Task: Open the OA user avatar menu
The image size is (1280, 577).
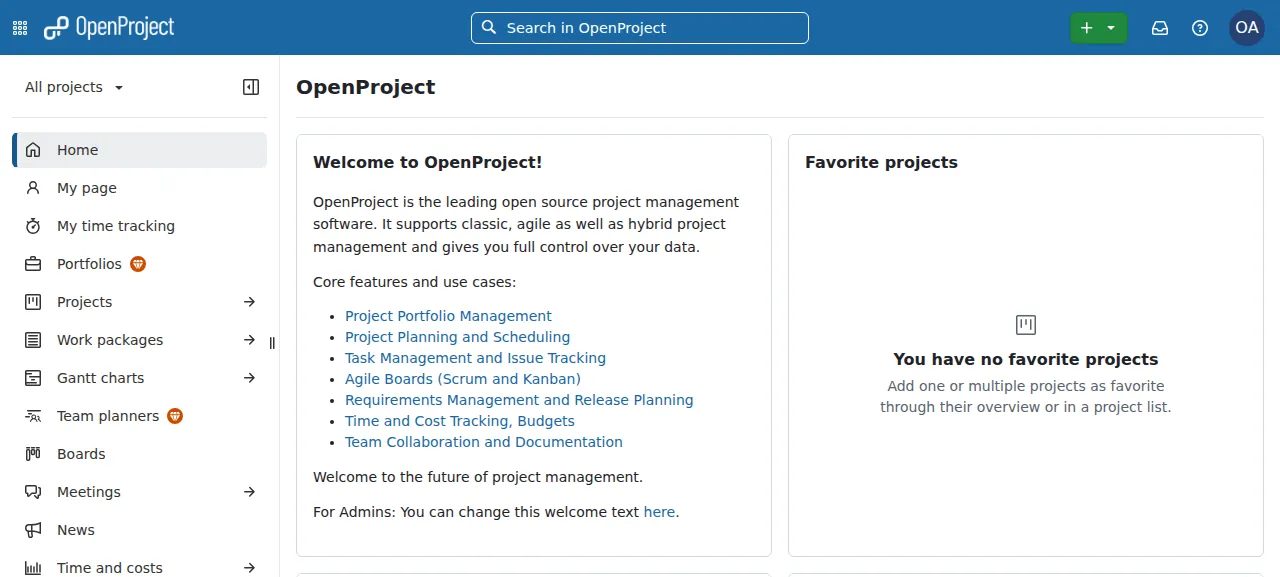Action: coord(1247,28)
